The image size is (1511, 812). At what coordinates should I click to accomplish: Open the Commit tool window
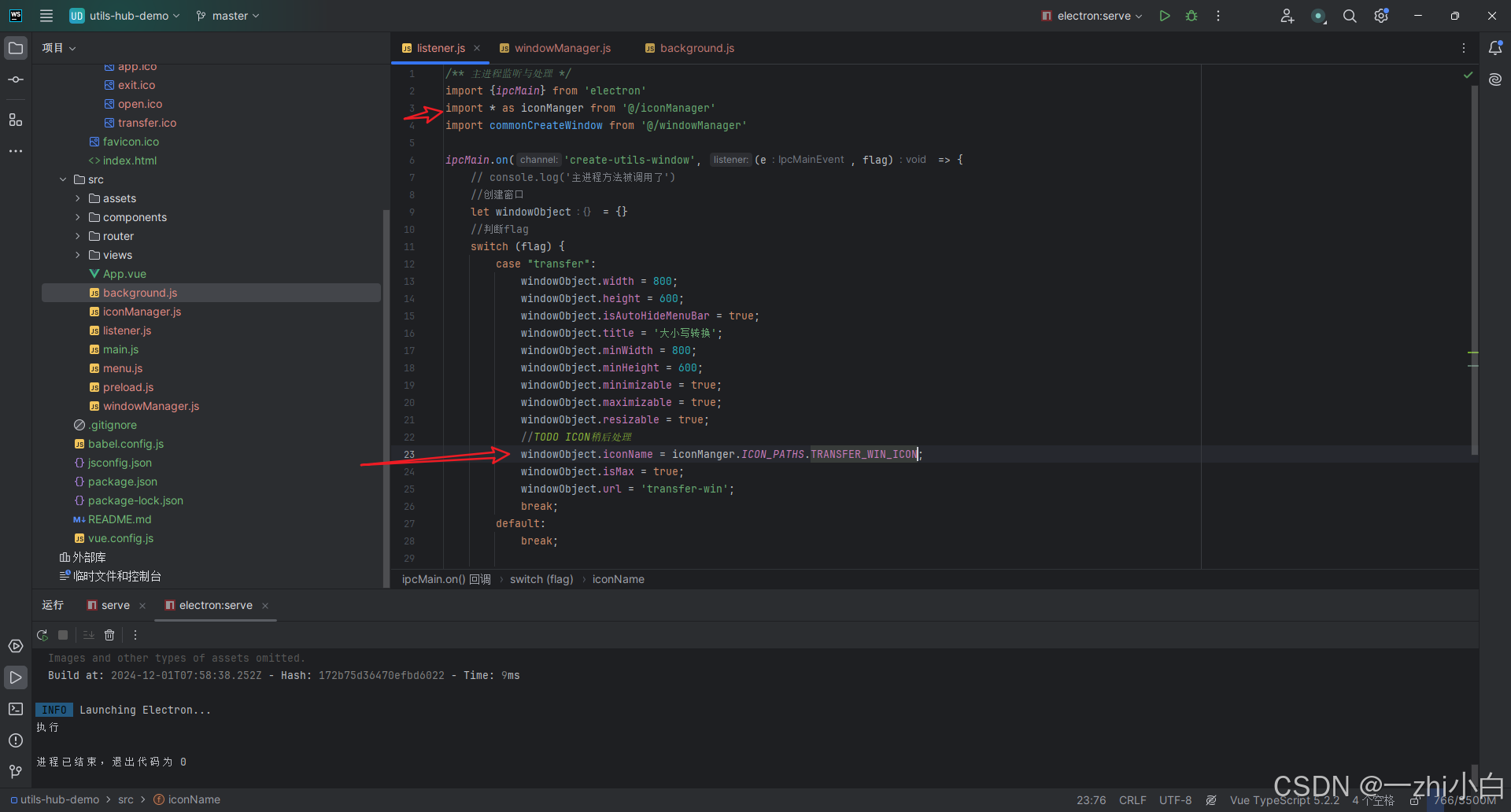16,79
